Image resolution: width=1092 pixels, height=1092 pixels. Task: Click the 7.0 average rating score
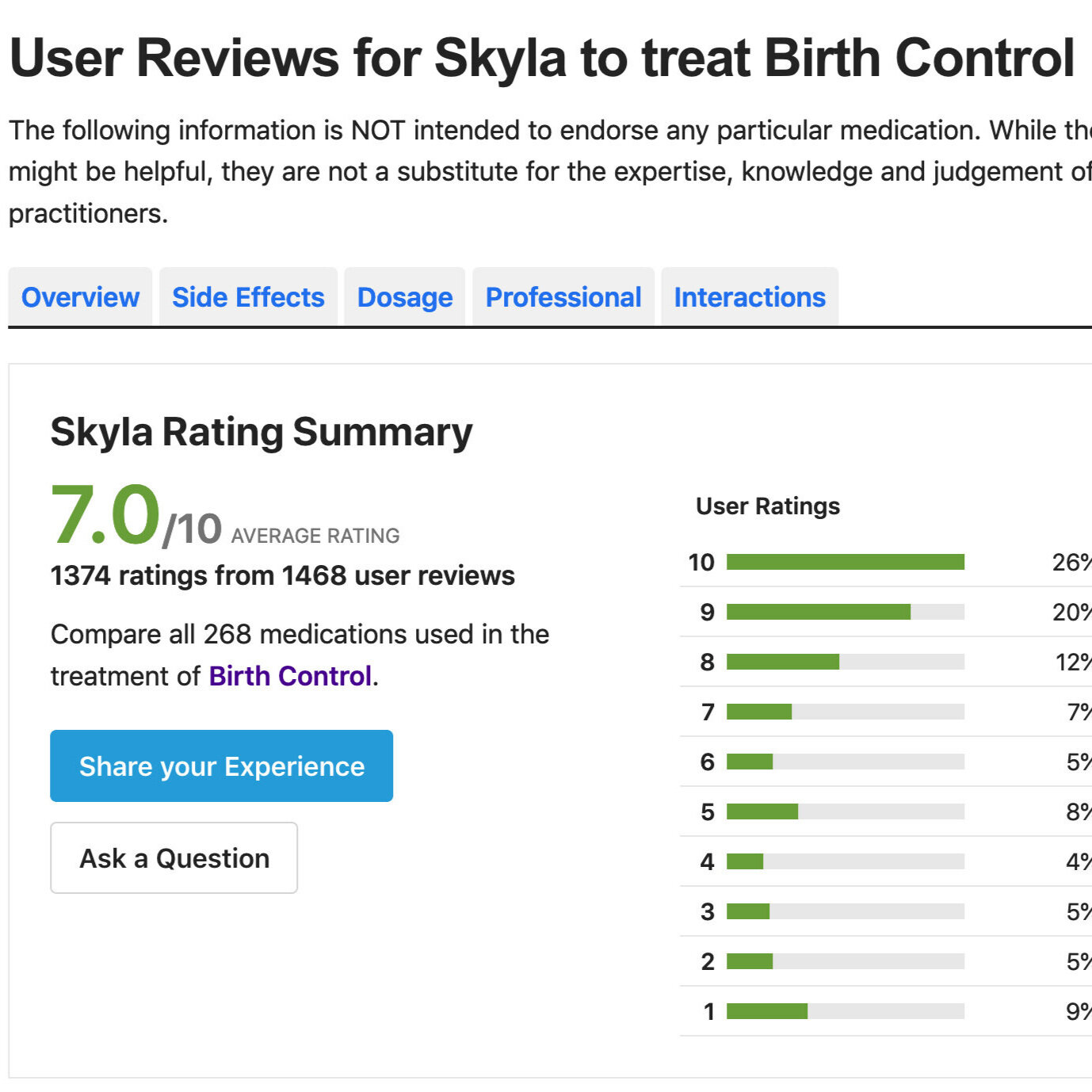point(106,515)
